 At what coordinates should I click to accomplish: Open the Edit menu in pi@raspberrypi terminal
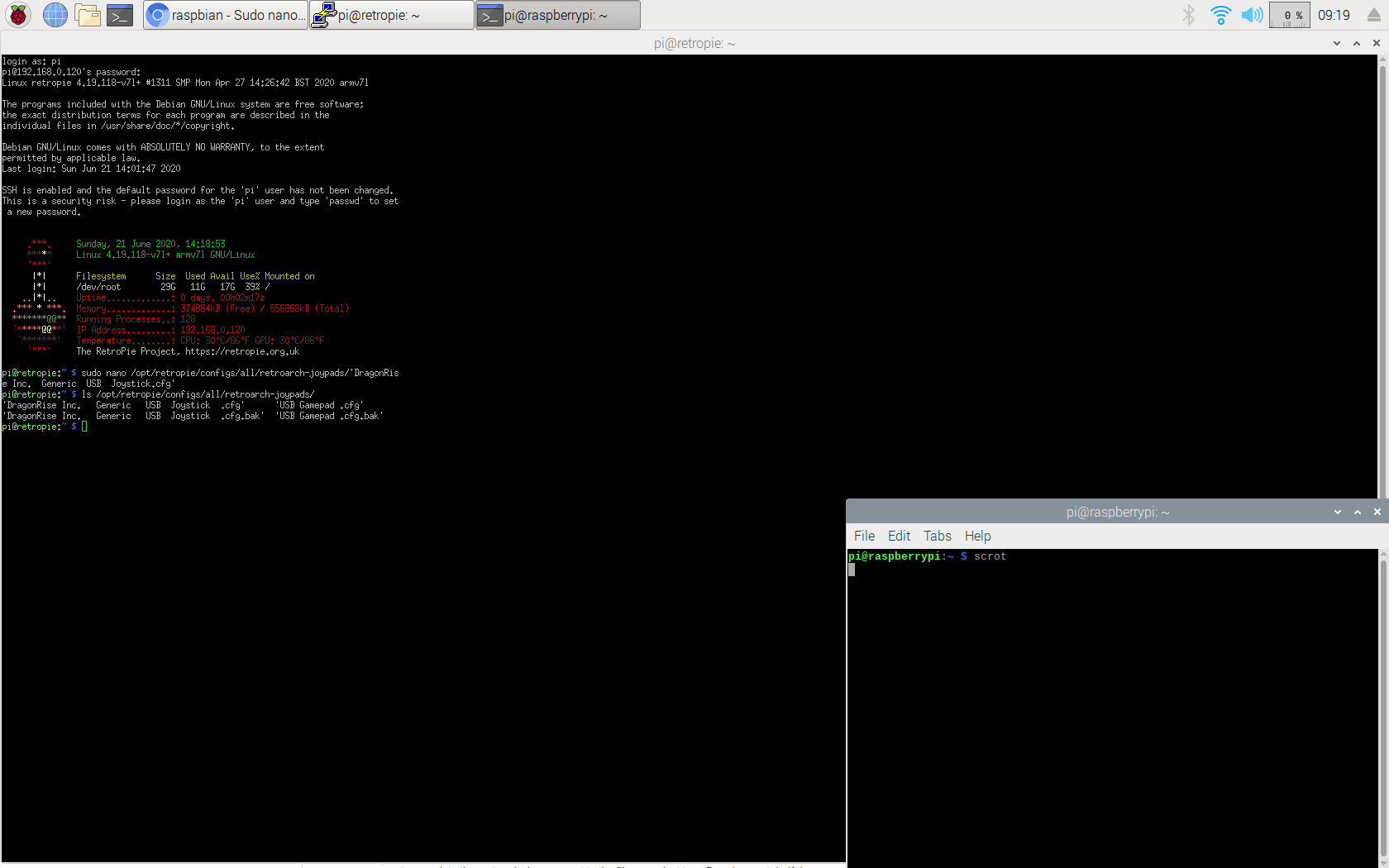tap(899, 536)
